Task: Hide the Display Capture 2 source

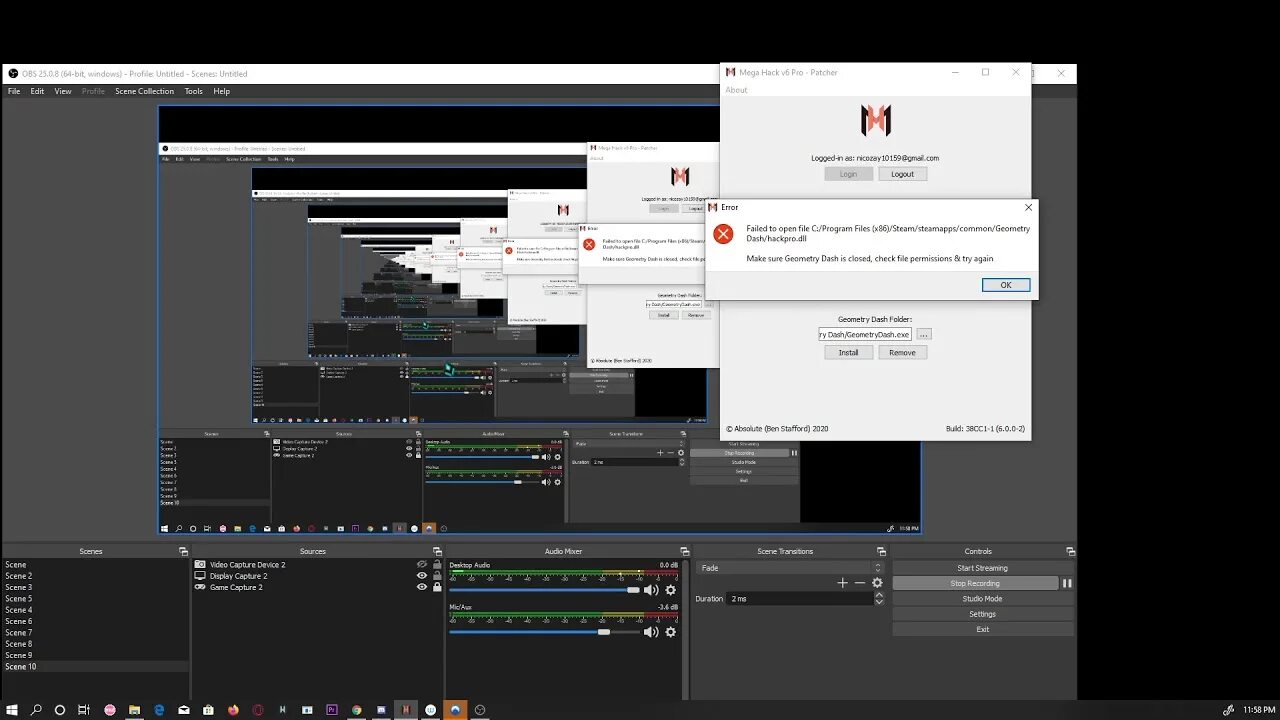Action: click(422, 576)
